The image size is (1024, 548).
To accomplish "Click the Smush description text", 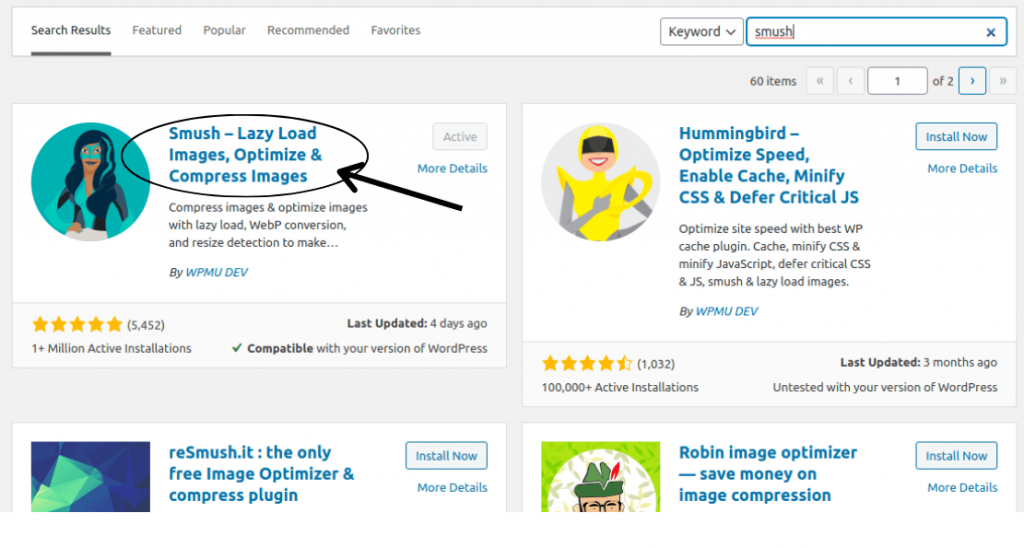I will [x=268, y=225].
